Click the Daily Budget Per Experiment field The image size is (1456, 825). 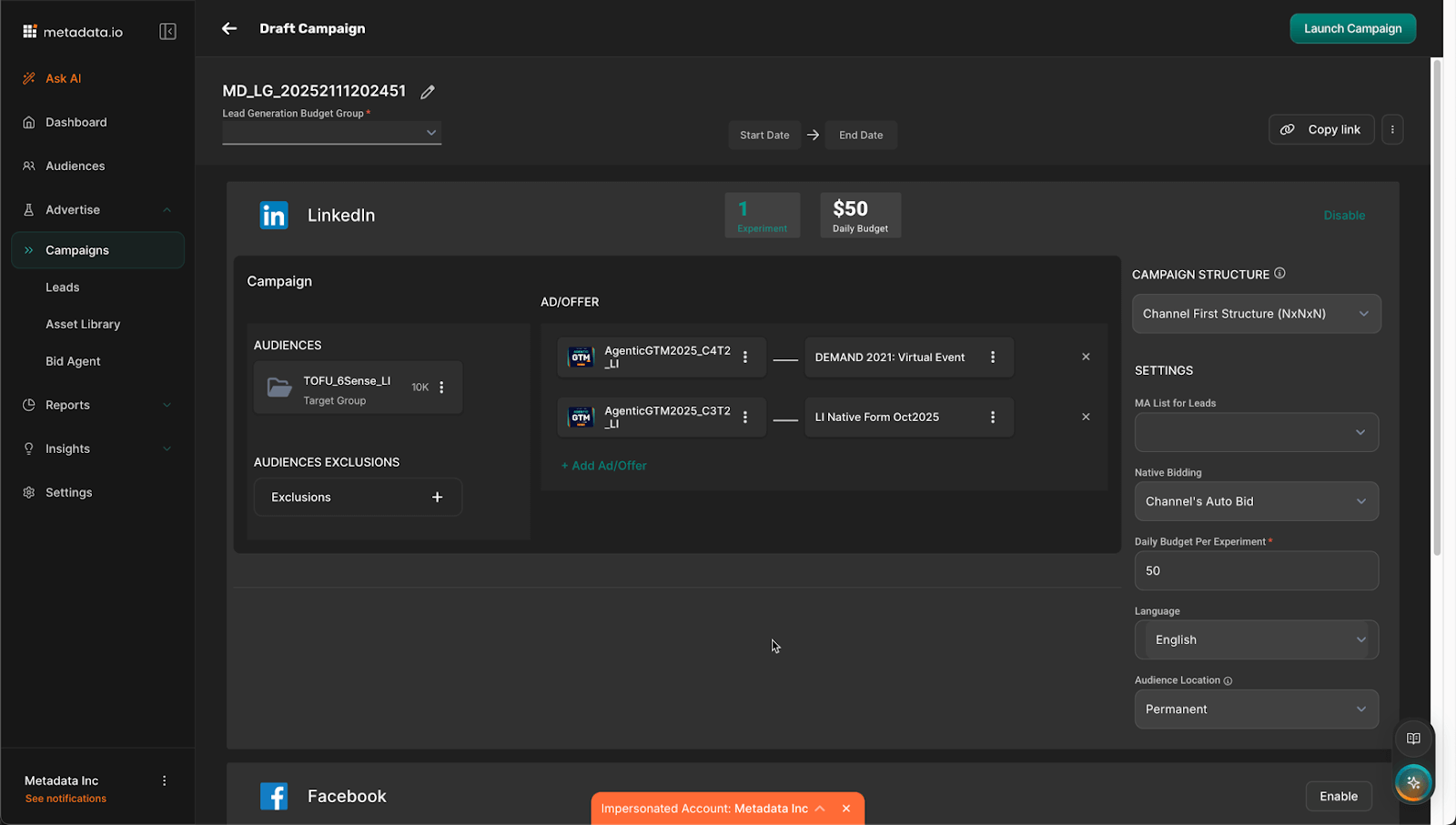(x=1256, y=570)
